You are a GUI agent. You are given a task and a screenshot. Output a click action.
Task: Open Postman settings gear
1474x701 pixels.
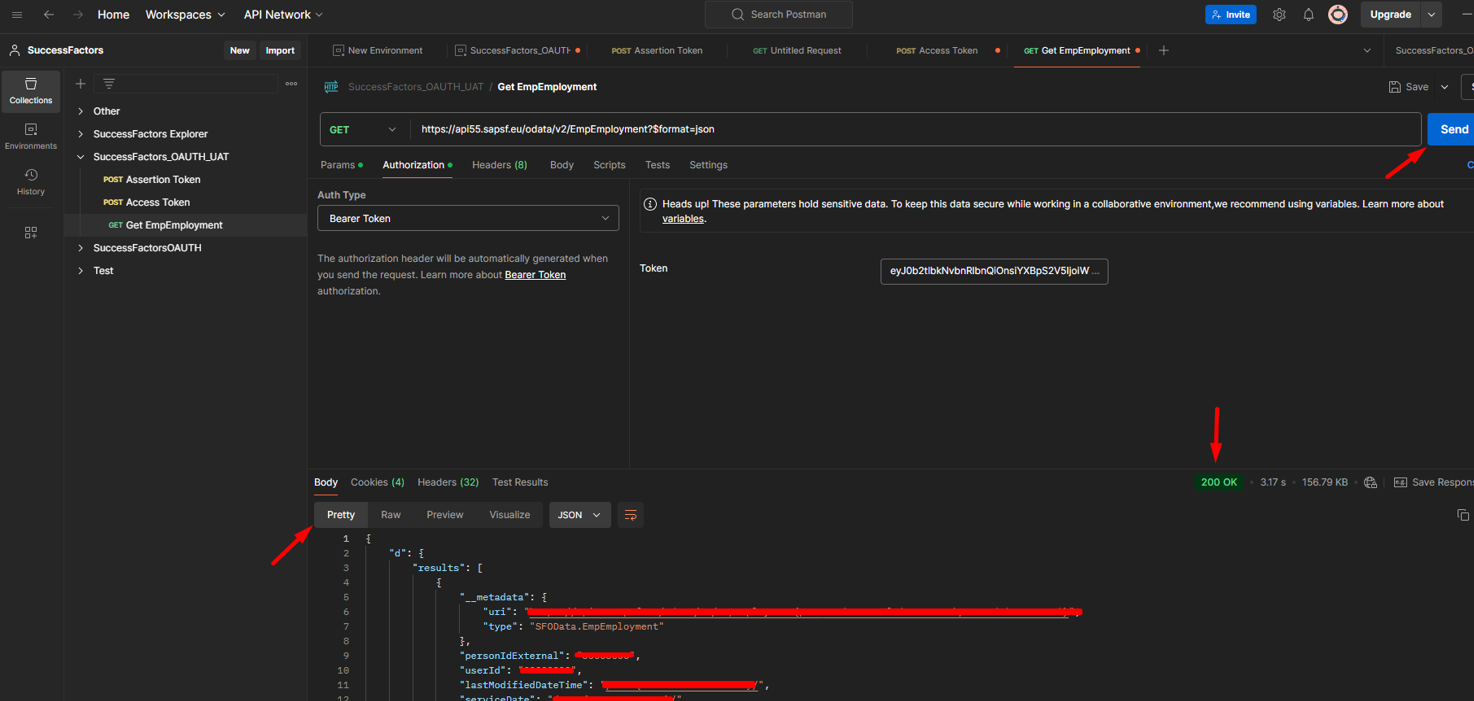tap(1279, 15)
